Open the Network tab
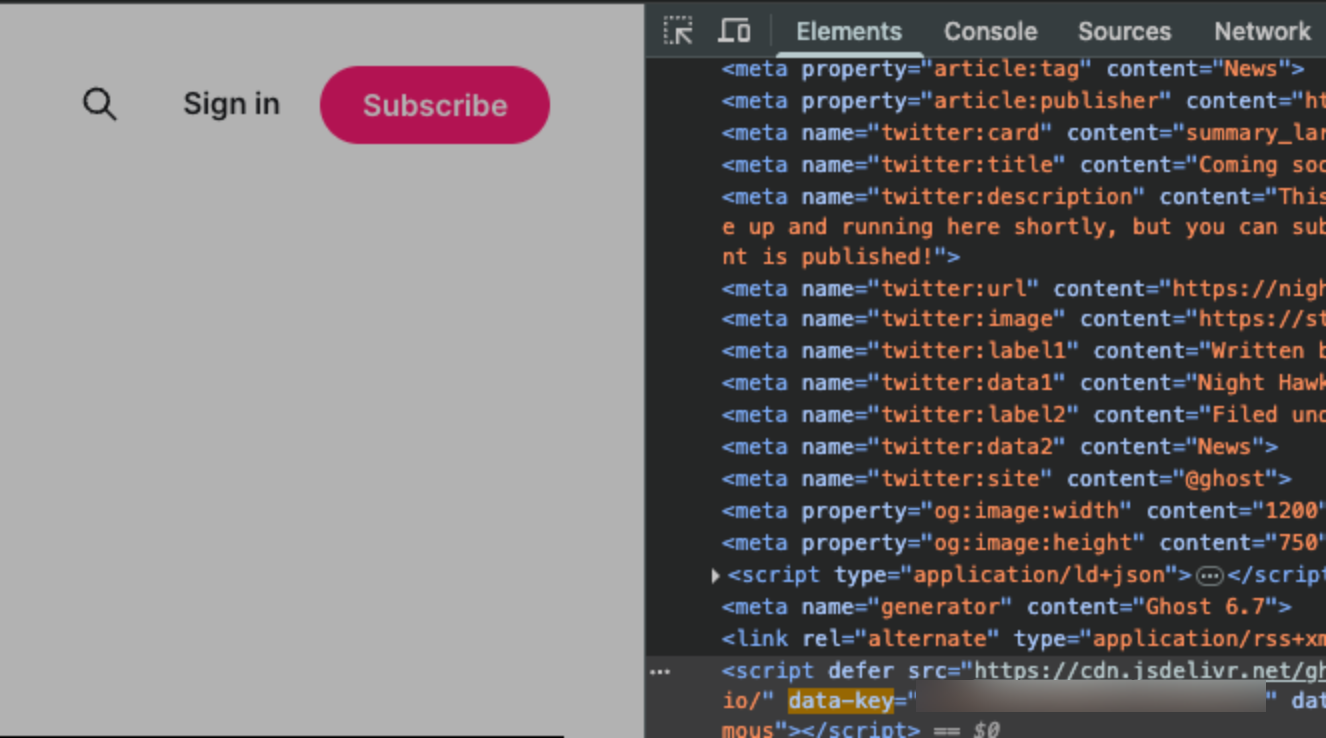 point(1262,31)
